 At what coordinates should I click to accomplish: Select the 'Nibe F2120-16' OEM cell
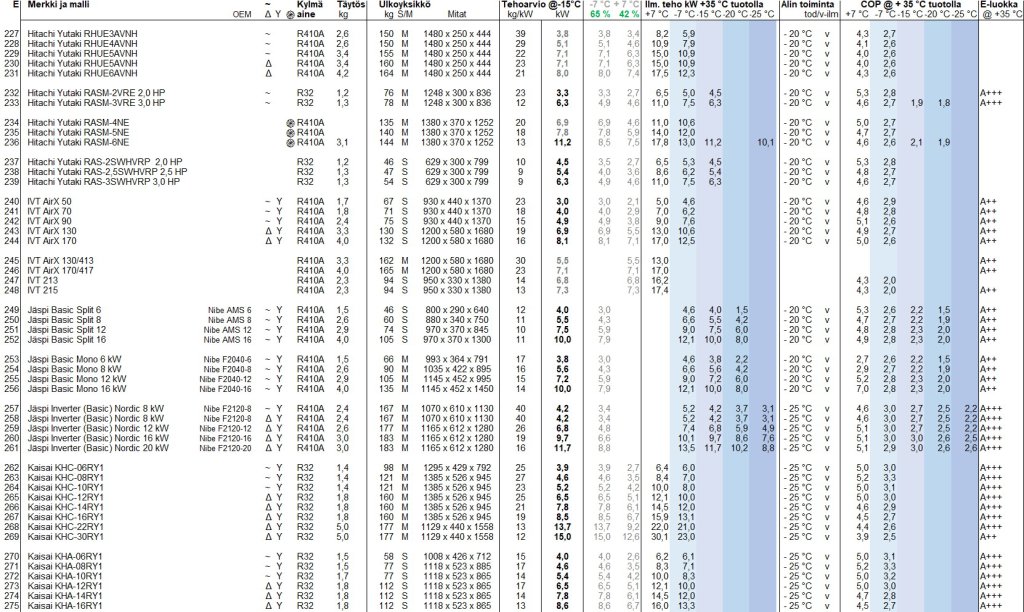pos(225,438)
